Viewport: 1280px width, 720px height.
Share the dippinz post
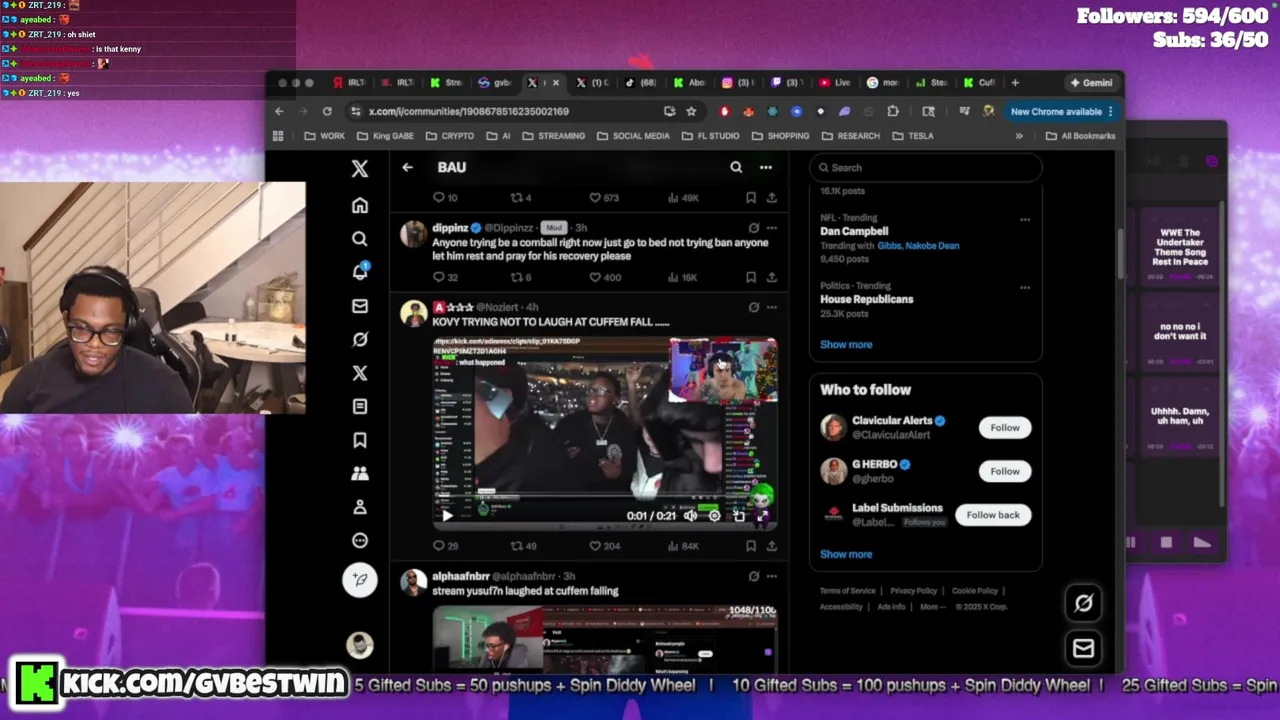[771, 277]
